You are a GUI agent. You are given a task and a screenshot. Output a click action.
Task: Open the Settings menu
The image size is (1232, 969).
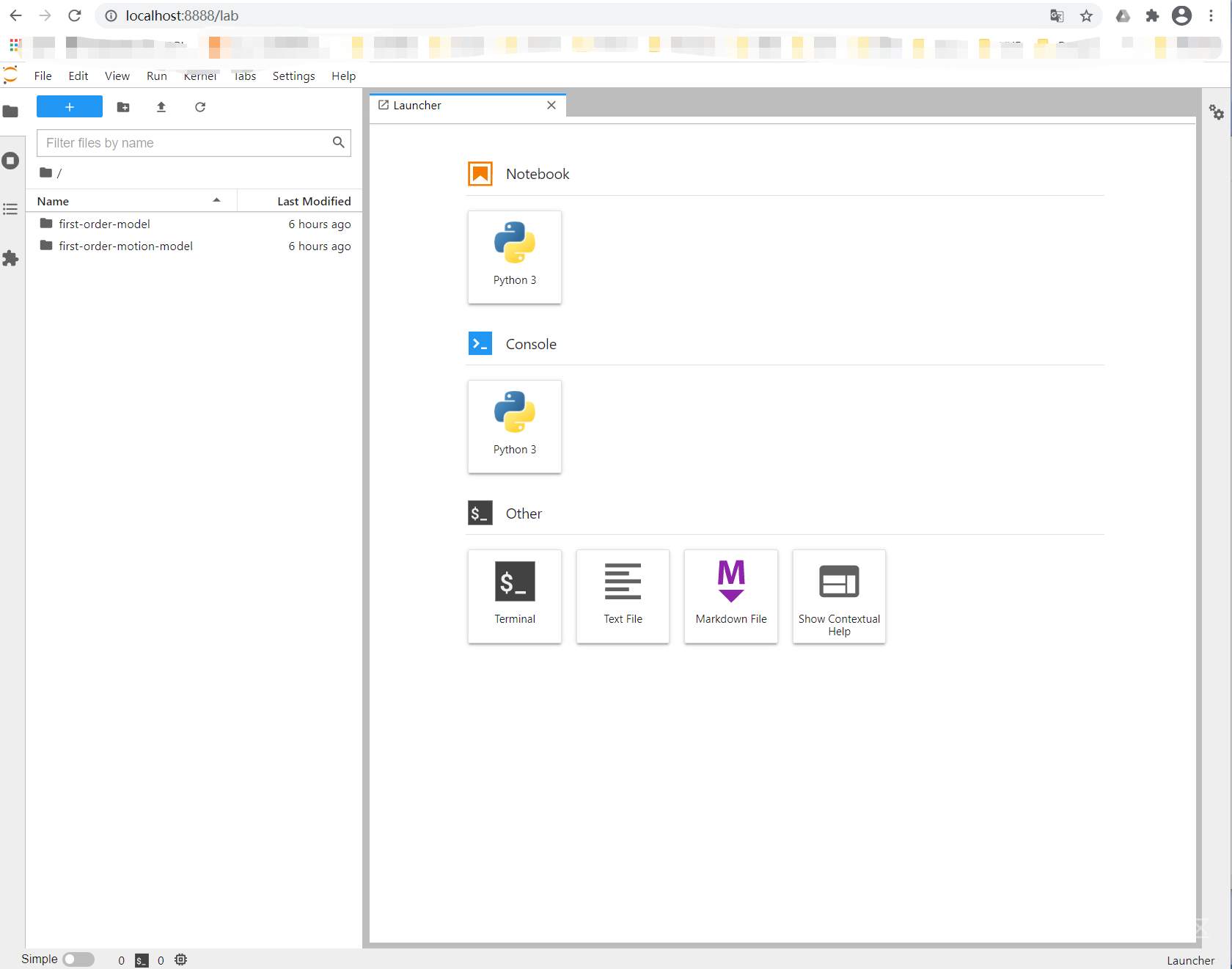pyautogui.click(x=293, y=76)
